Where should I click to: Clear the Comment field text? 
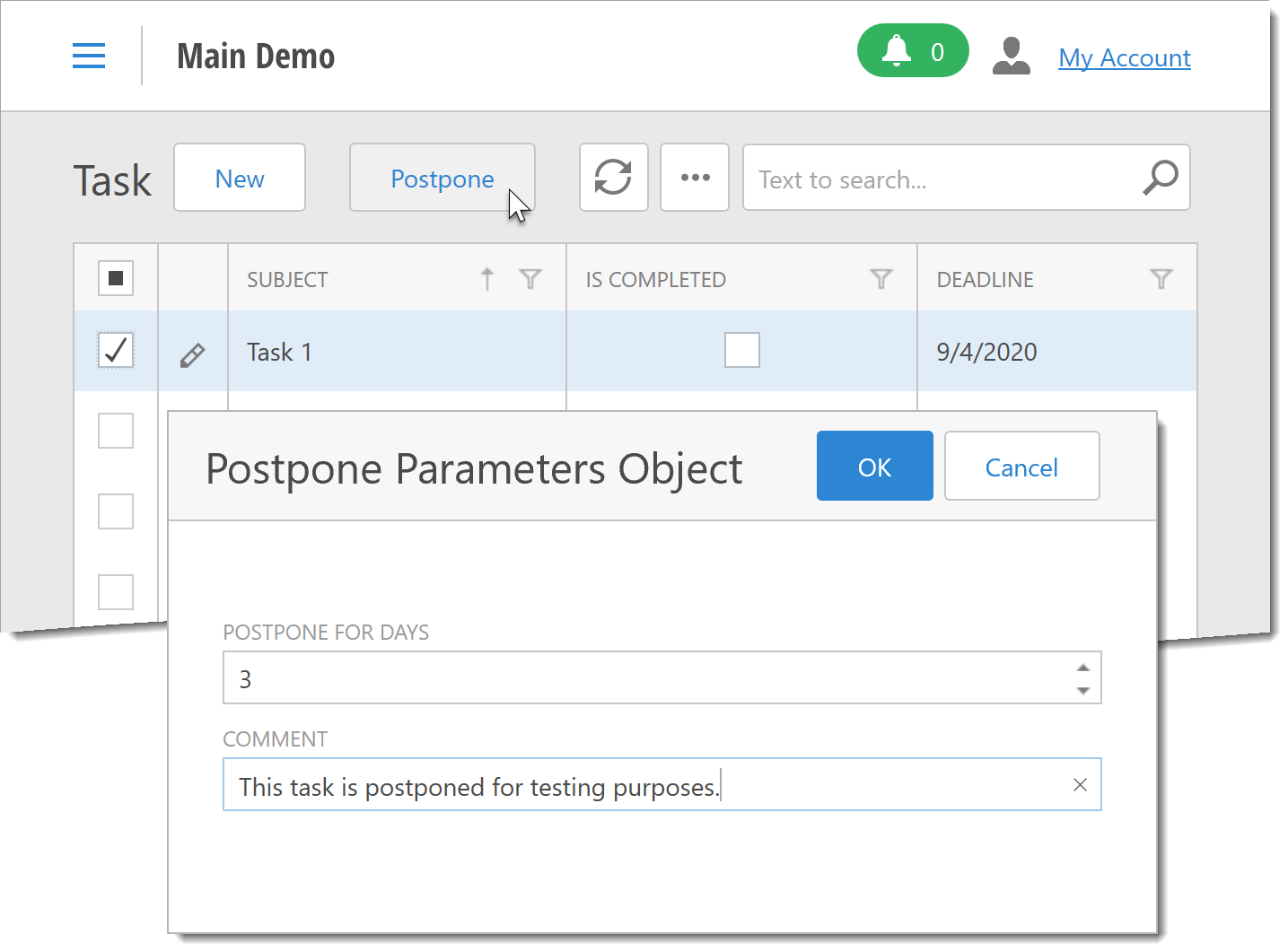(x=1080, y=785)
